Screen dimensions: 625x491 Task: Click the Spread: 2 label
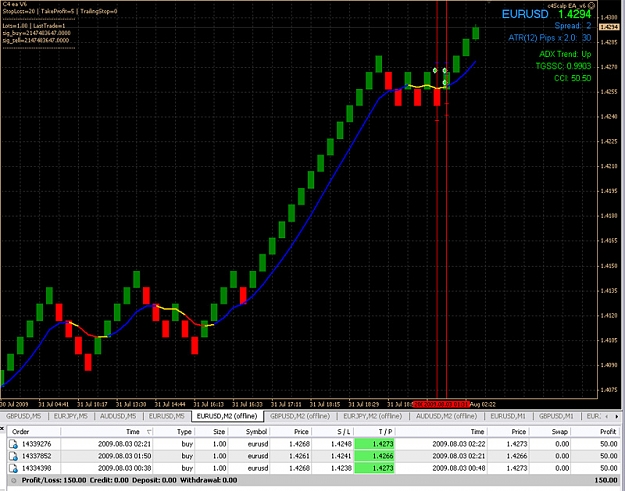pos(573,26)
